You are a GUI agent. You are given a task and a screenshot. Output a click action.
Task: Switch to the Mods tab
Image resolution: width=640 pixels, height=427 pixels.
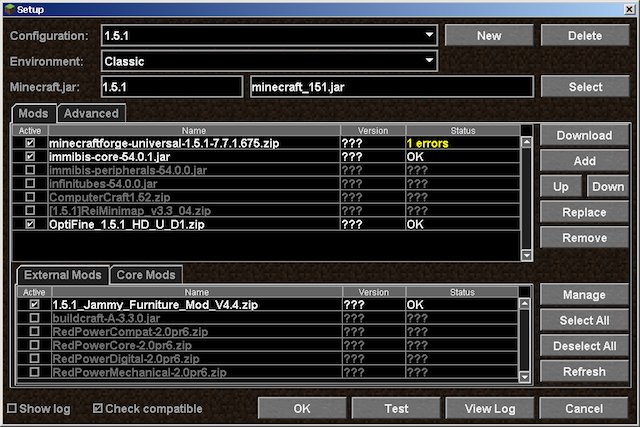(33, 113)
